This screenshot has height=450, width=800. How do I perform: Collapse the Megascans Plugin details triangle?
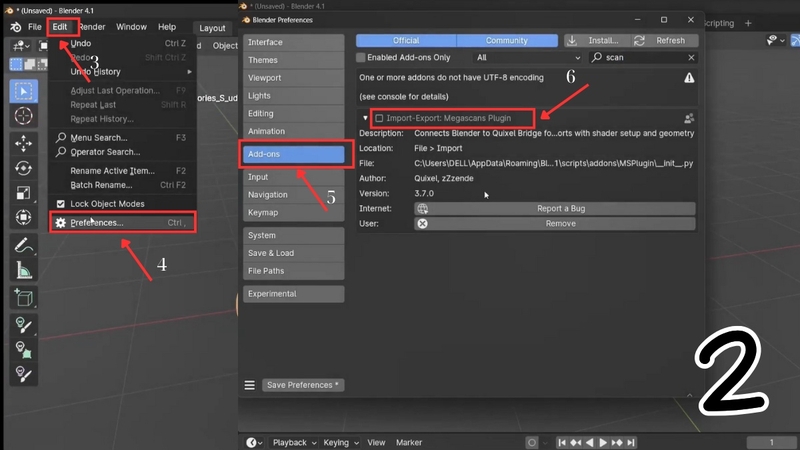pos(365,118)
